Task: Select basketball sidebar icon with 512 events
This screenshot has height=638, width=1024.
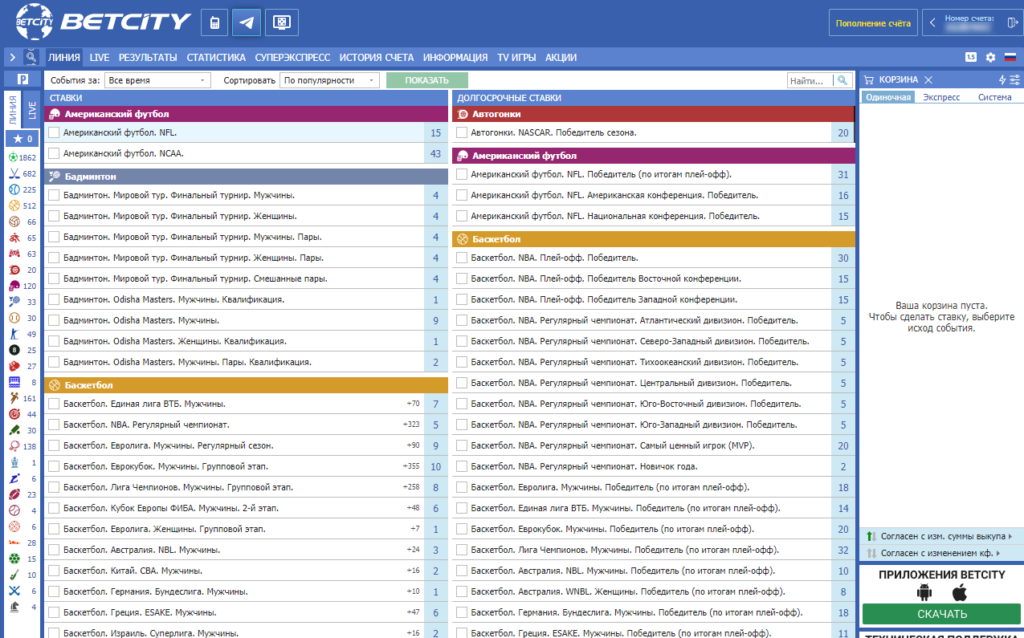Action: (14, 206)
